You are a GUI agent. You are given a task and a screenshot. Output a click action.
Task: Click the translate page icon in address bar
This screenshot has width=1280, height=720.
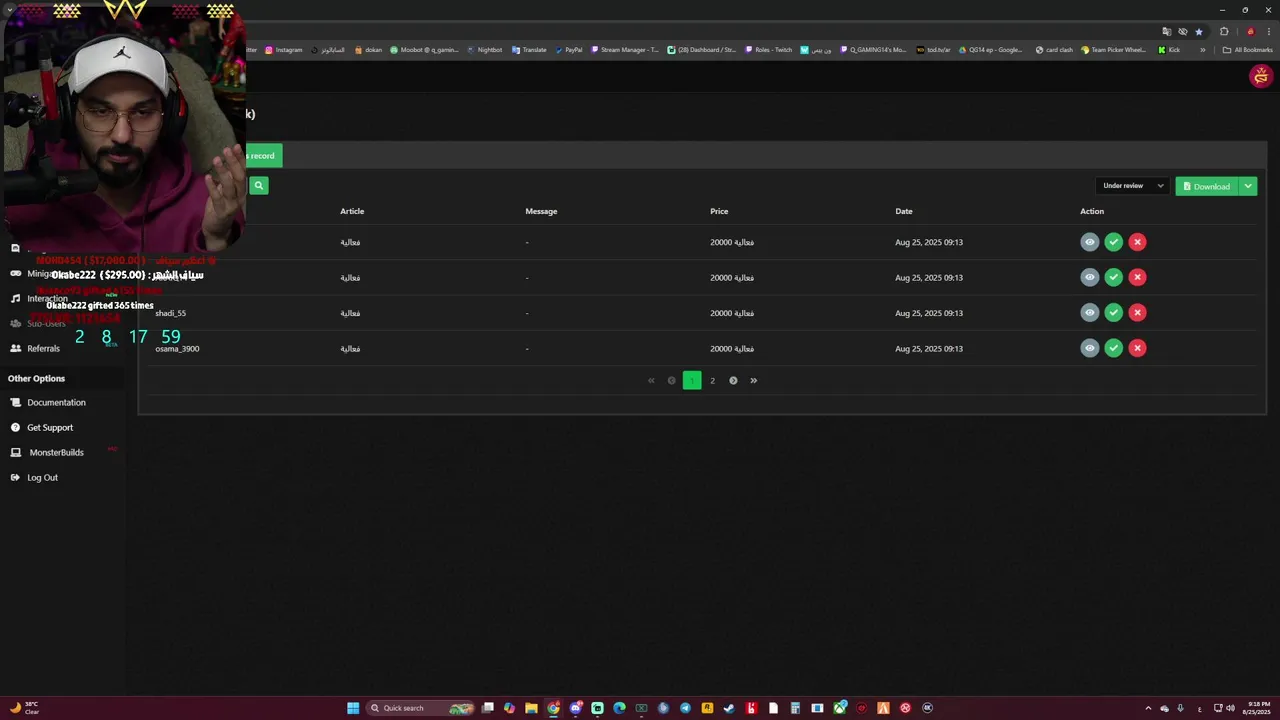point(1166,31)
